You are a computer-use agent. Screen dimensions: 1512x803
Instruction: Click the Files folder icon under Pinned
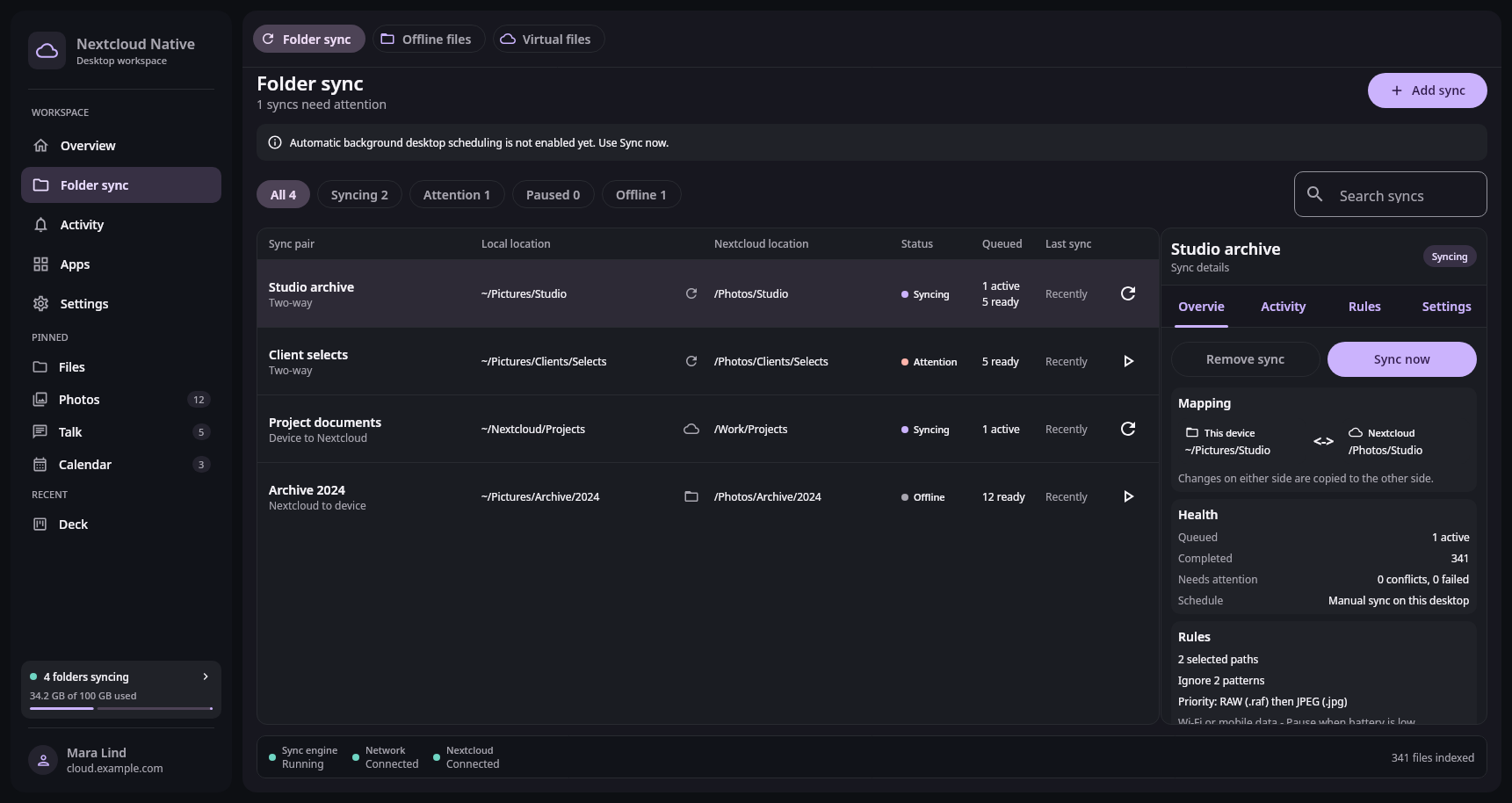pyautogui.click(x=40, y=367)
